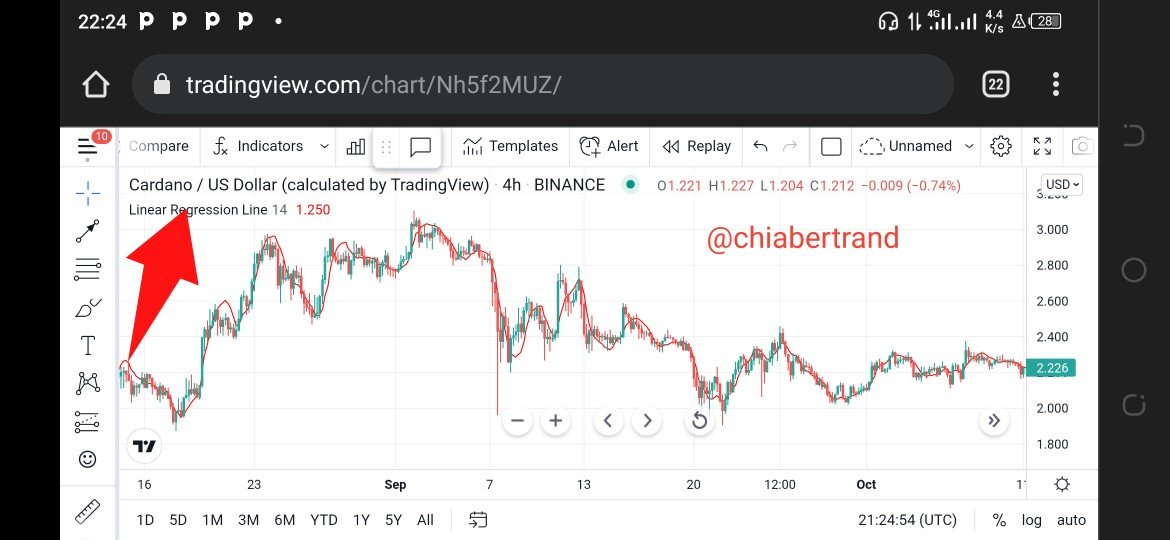The height and width of the screenshot is (540, 1170).
Task: Open the Alert button
Action: click(609, 146)
